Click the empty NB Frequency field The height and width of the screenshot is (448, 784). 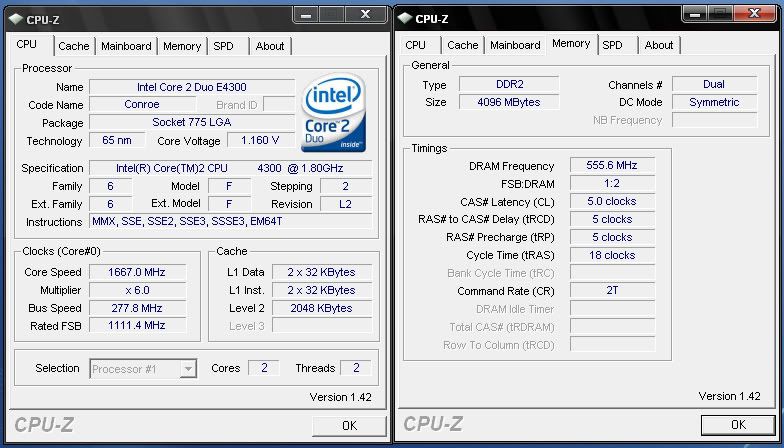point(714,120)
